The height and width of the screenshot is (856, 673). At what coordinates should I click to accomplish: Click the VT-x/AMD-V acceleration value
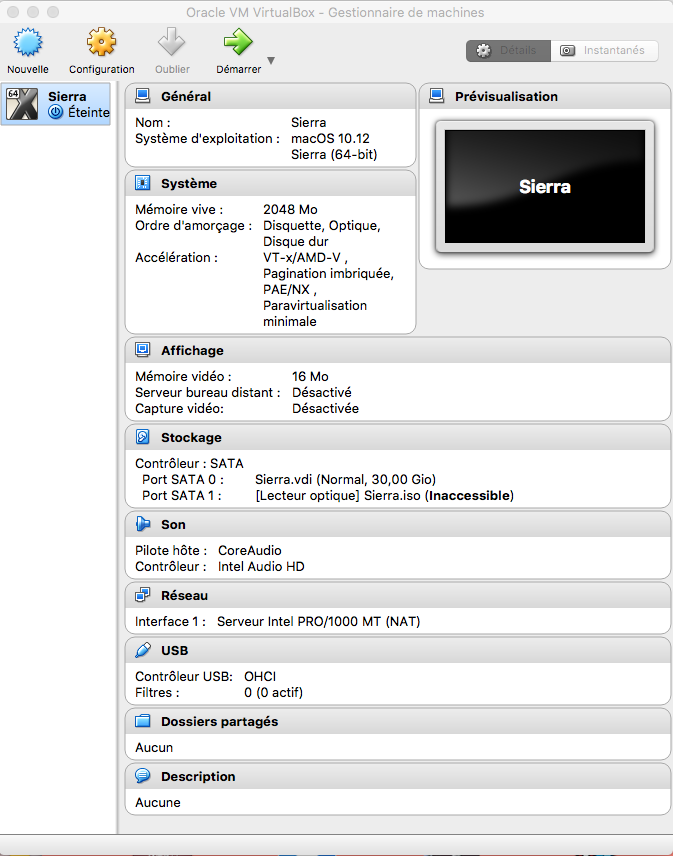[305, 257]
